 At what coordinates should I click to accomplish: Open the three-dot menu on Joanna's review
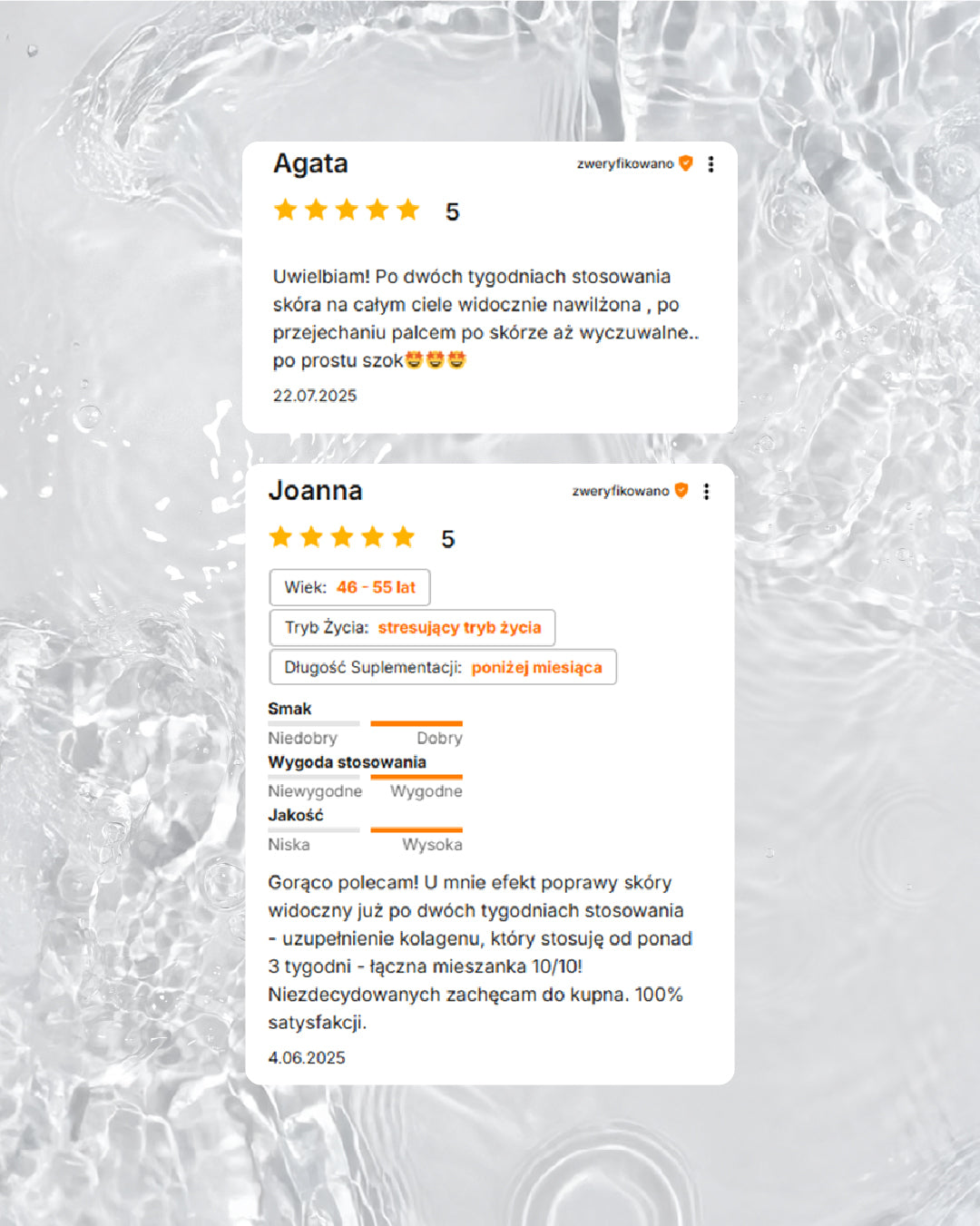(706, 491)
